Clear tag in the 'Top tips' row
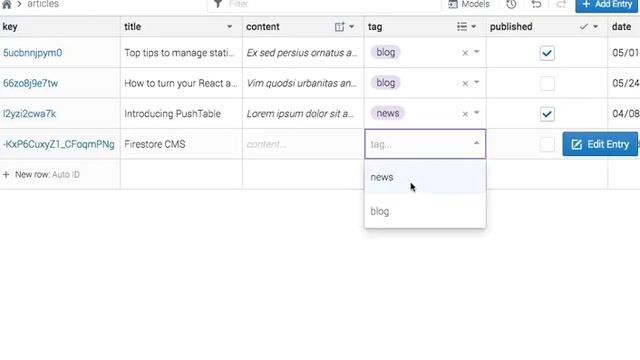The width and height of the screenshot is (640, 360). point(465,53)
